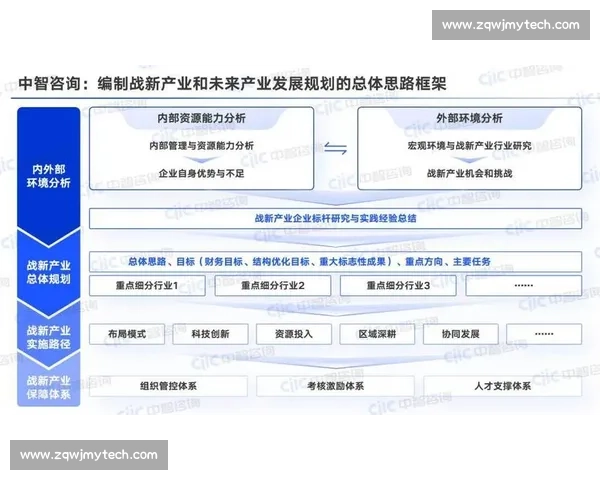Select the 内部资源能力分析 heading
Viewport: 600px width, 480px height.
pos(201,118)
